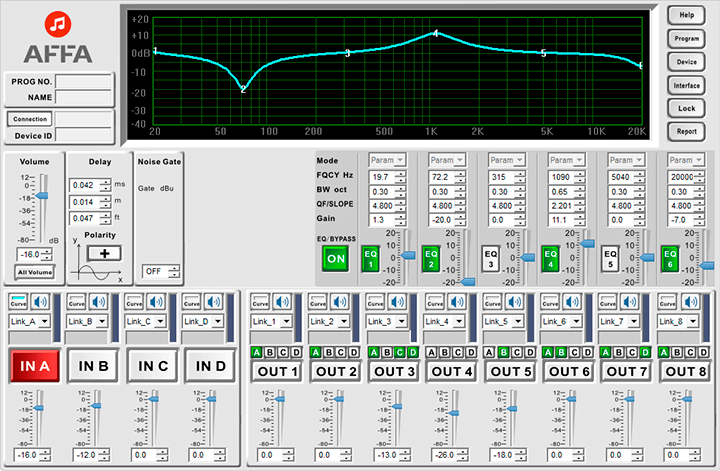
Task: Toggle EQ 1 band button
Action: click(371, 259)
